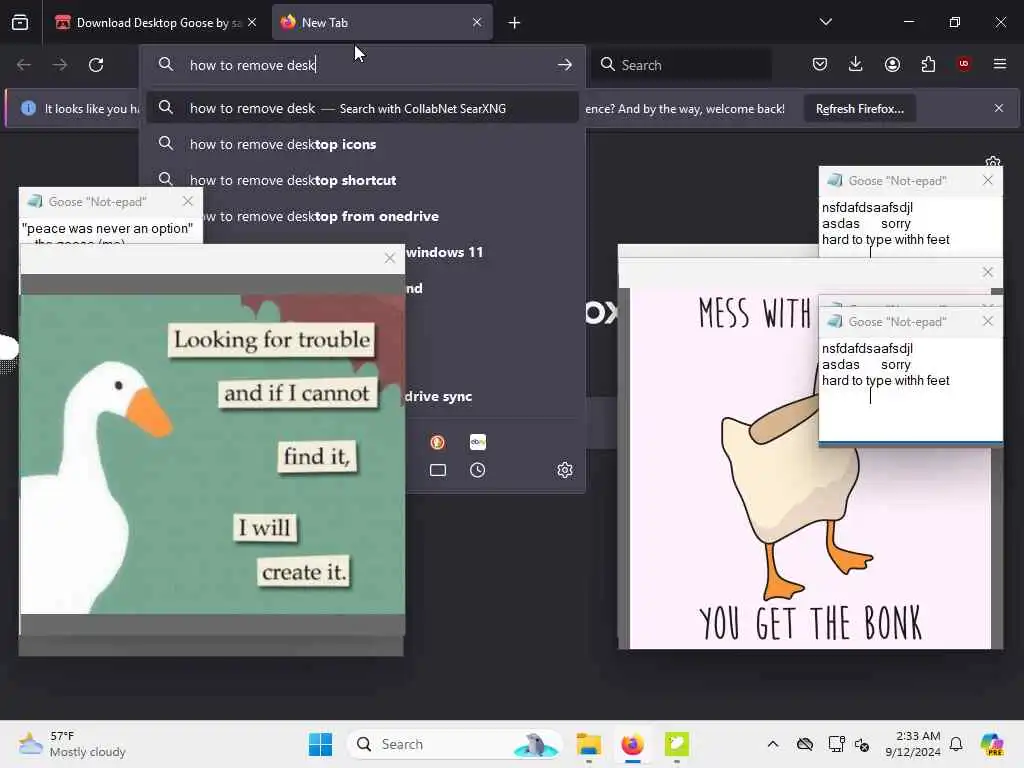
Task: Choose the suggestion ending in 'drive sync'
Action: (x=492, y=396)
